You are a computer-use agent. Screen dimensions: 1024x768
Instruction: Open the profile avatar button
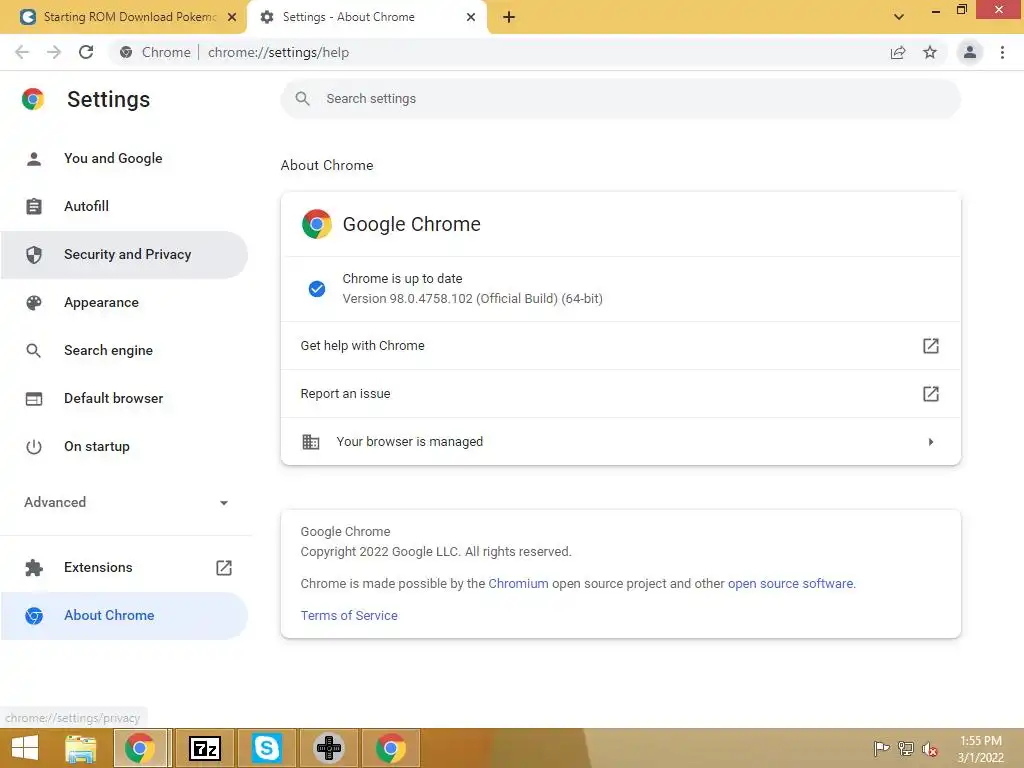[x=970, y=52]
